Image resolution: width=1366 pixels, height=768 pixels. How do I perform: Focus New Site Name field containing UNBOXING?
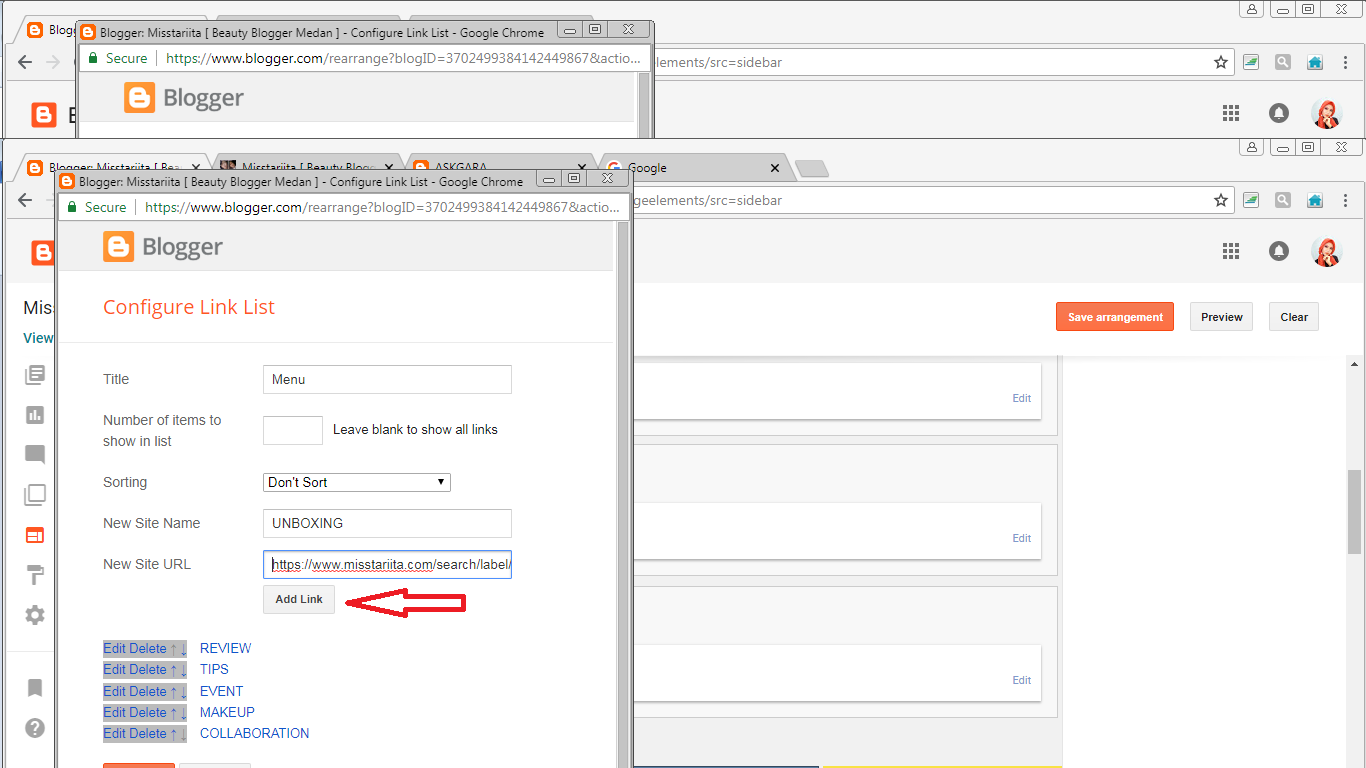click(x=387, y=523)
